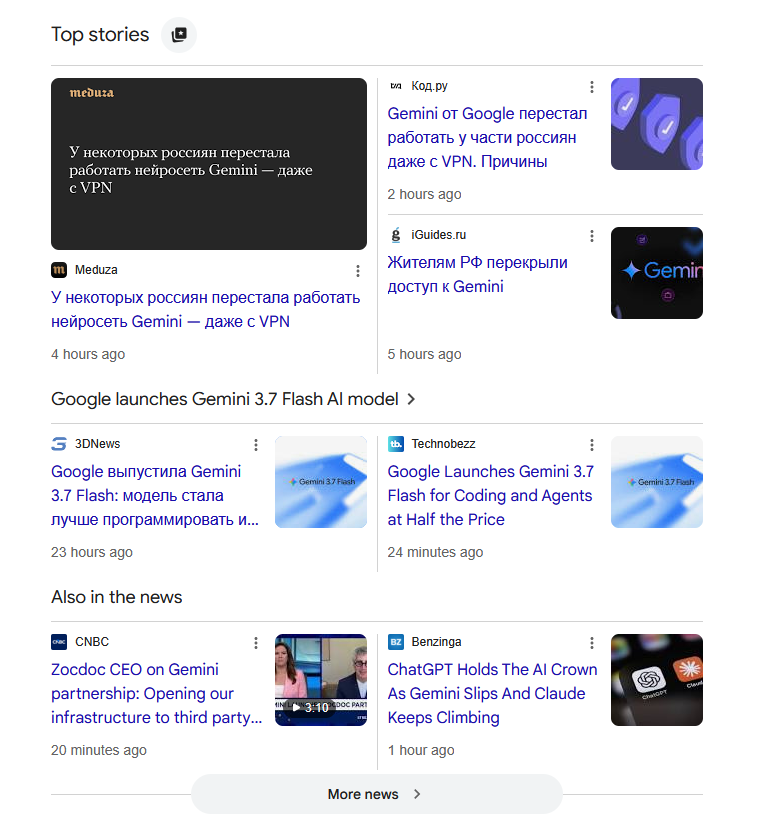Click the Top stories heading
776x834 pixels.
(100, 35)
